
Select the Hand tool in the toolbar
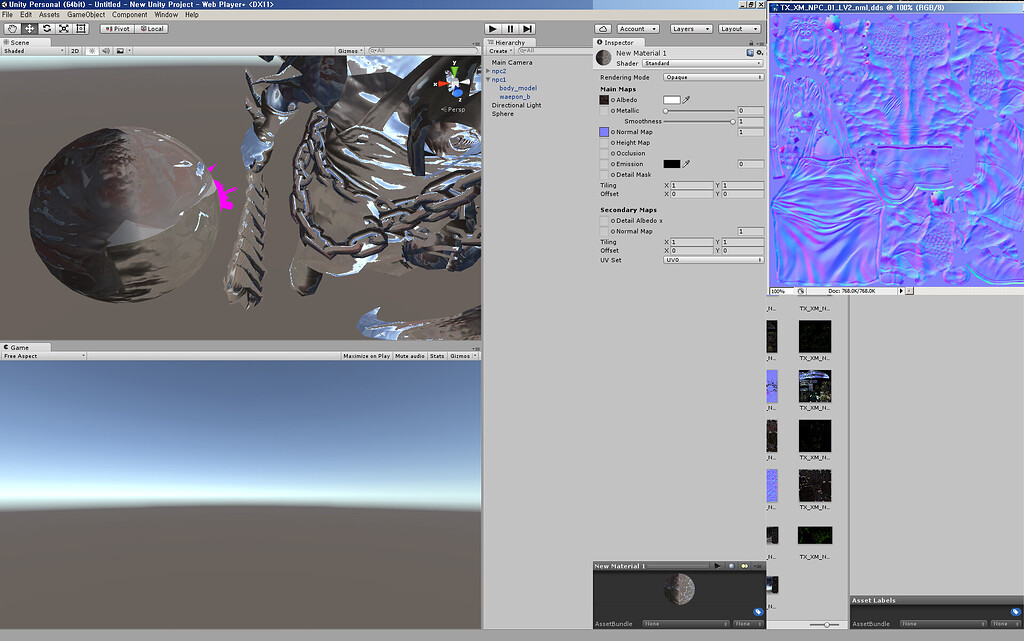click(x=12, y=29)
